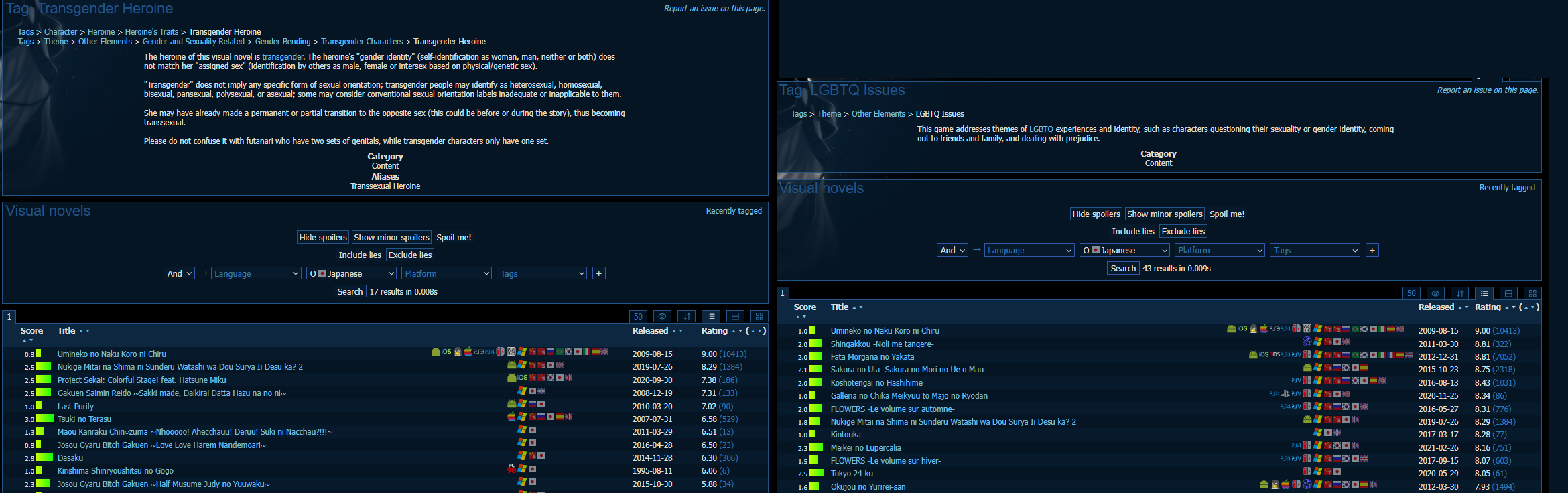Choose Exclude lies on Transgender Heroine page

click(410, 255)
